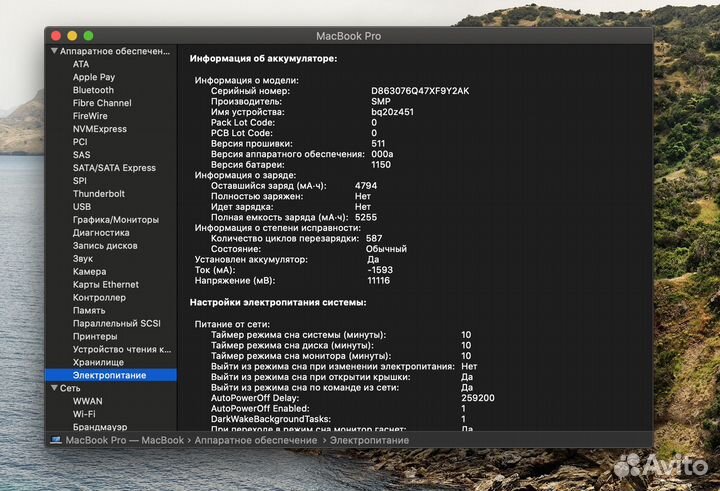This screenshot has height=491, width=720.
Task: Open Запись дисков entry
Action: 105,245
